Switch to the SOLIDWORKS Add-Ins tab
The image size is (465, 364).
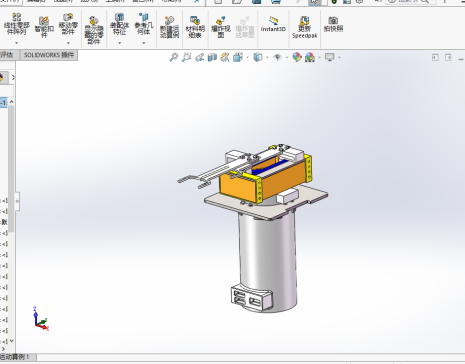pos(49,55)
